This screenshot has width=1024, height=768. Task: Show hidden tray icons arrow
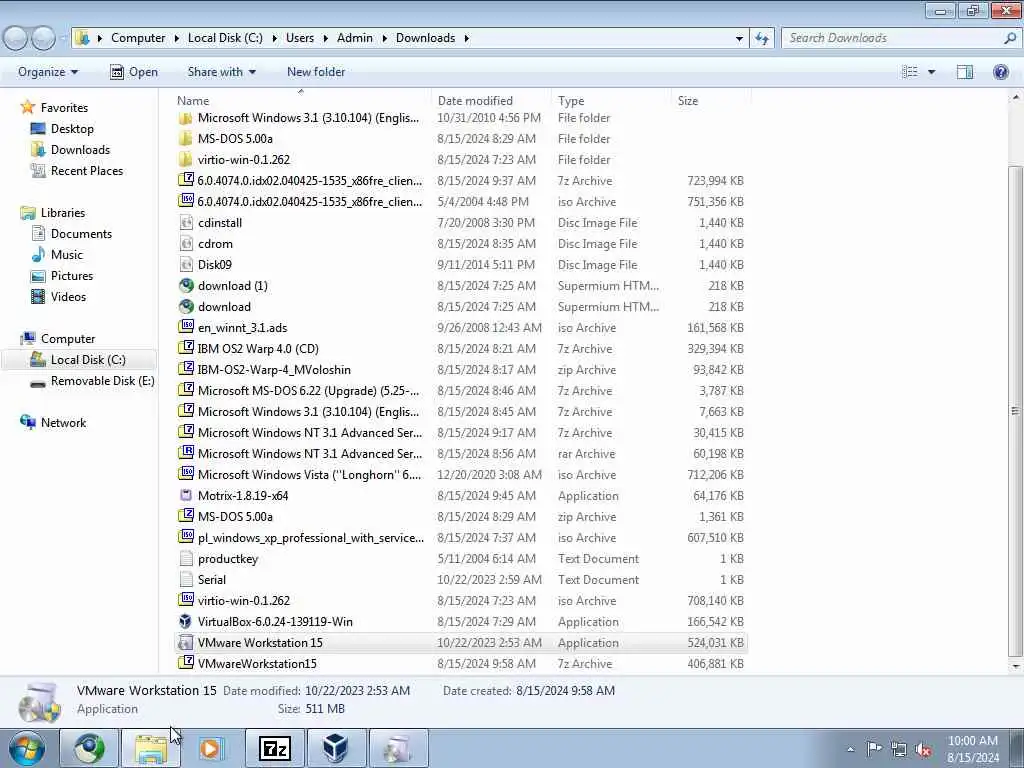coord(850,749)
